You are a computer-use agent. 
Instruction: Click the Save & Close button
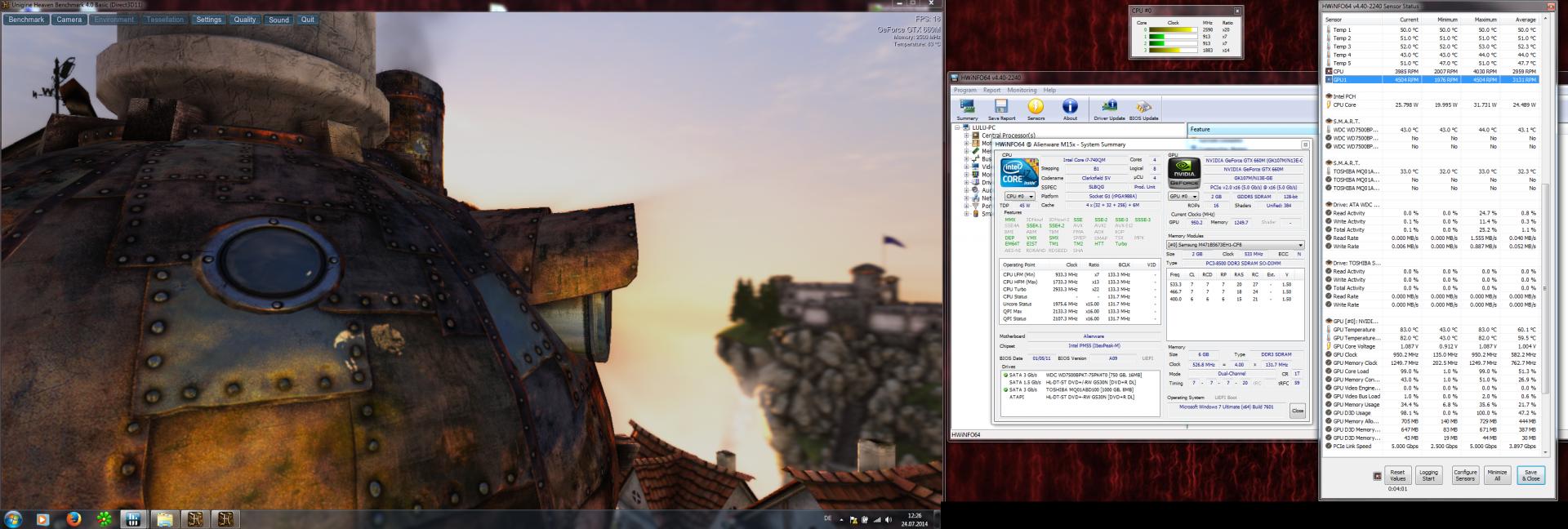1531,475
